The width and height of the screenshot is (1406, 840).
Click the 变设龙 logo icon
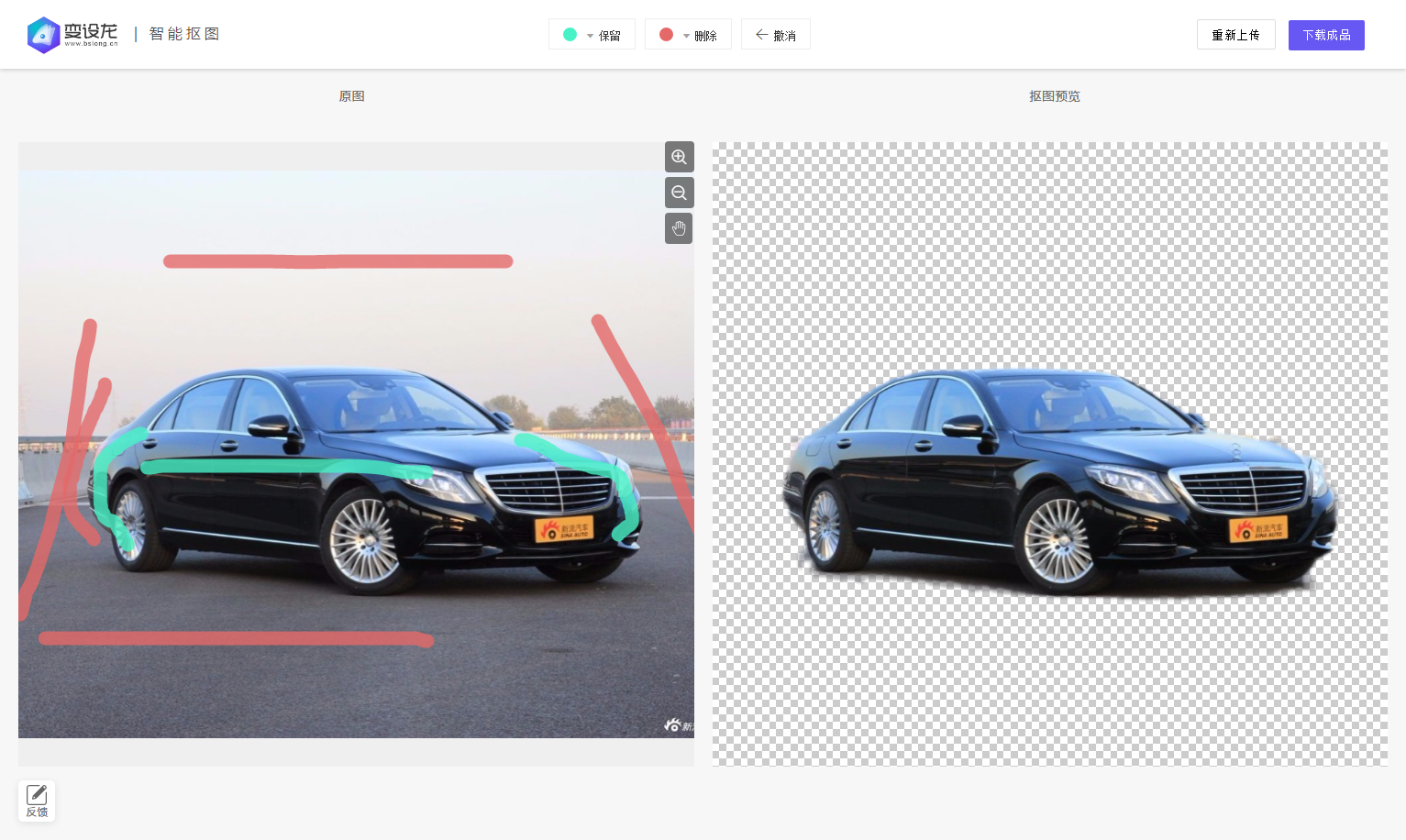click(43, 35)
